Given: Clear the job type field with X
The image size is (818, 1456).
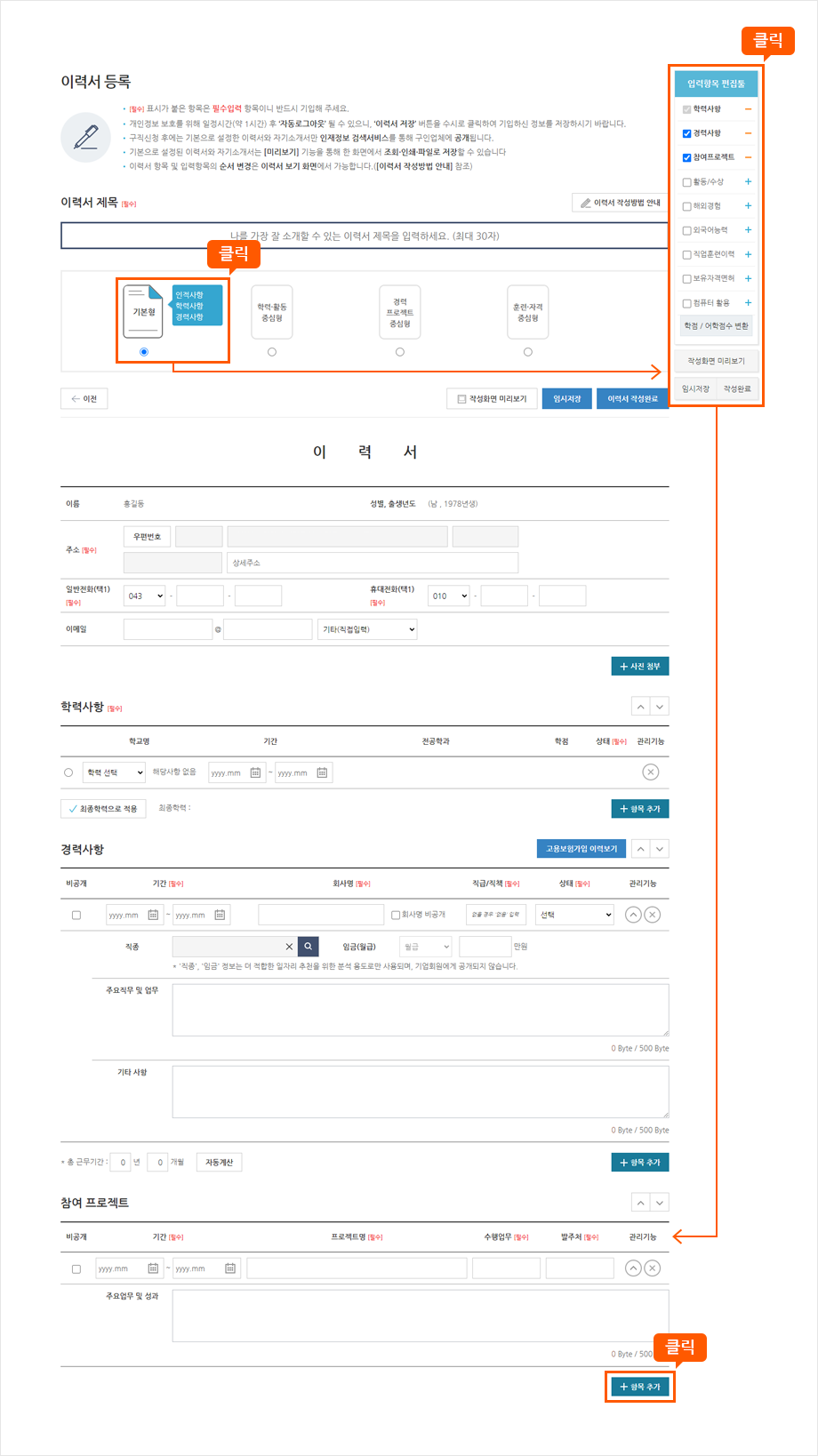Looking at the screenshot, I should [289, 947].
